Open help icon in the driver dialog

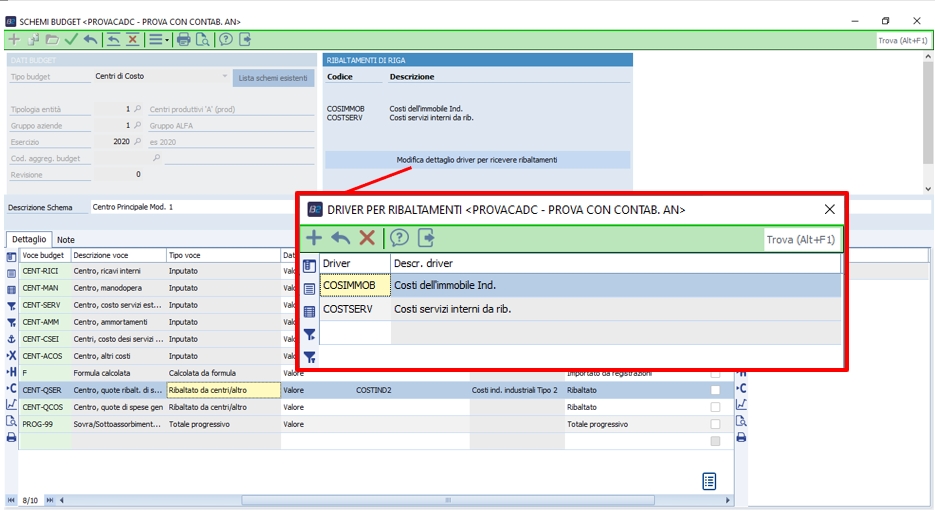click(x=399, y=238)
